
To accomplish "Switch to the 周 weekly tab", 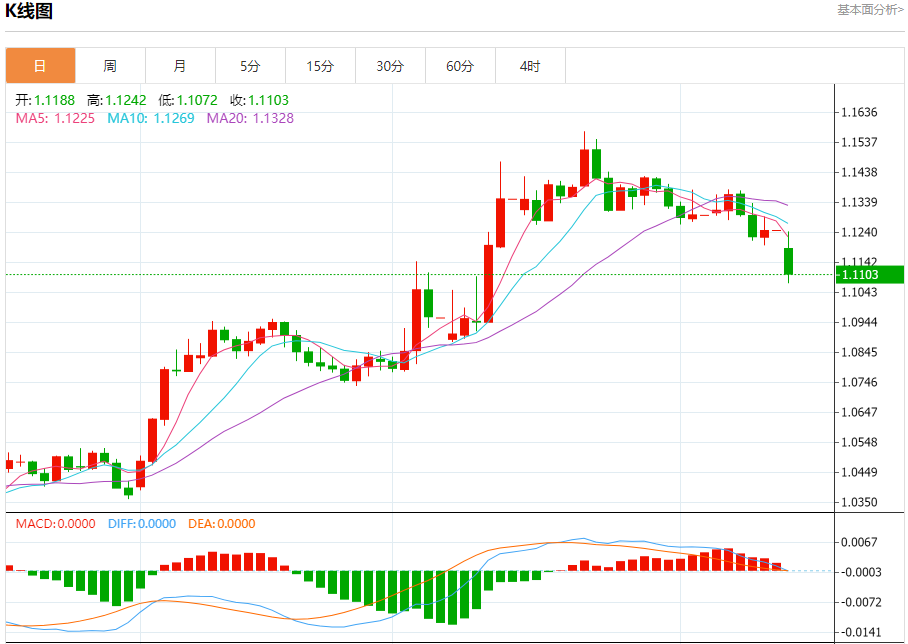I will click(110, 66).
